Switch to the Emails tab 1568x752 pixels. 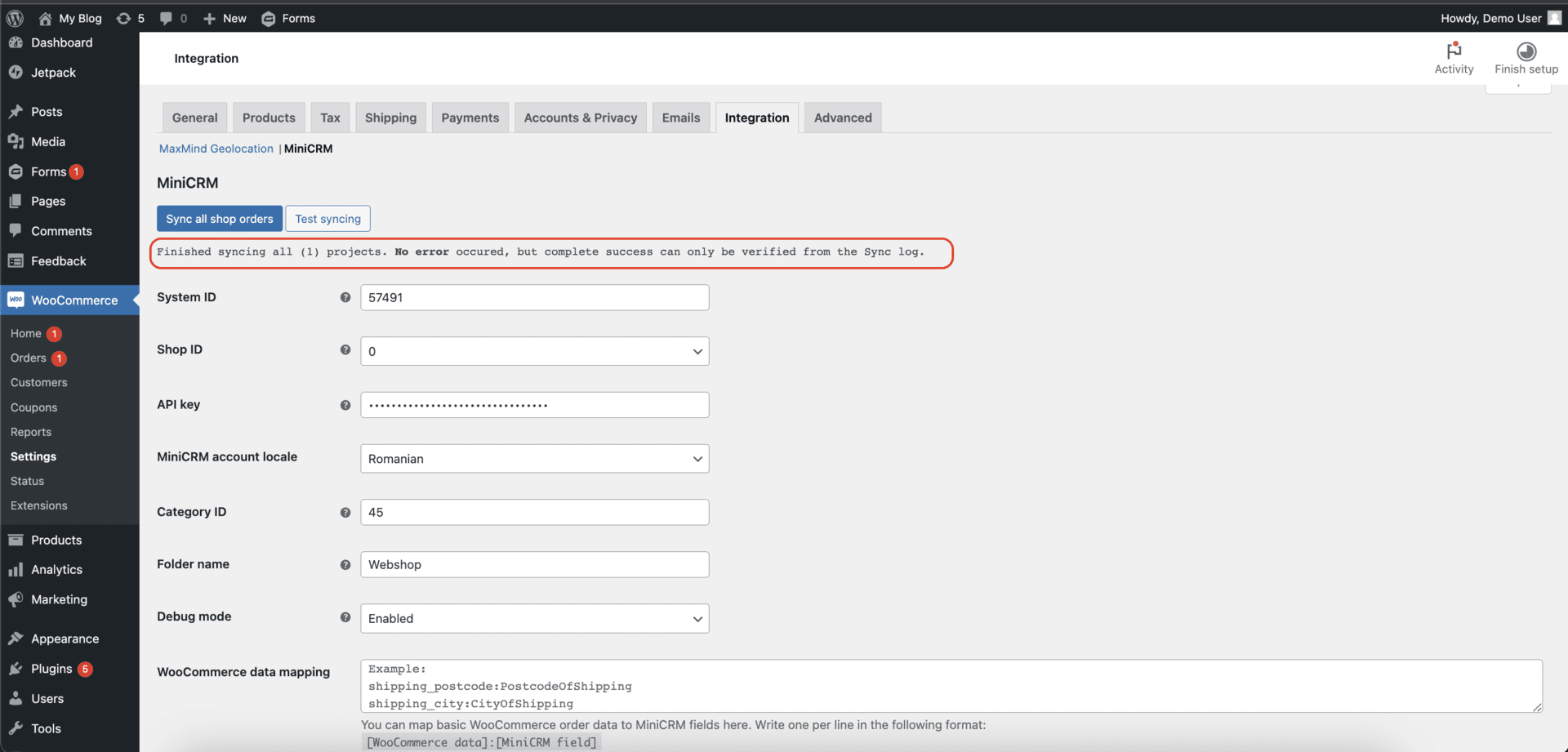[x=681, y=118]
